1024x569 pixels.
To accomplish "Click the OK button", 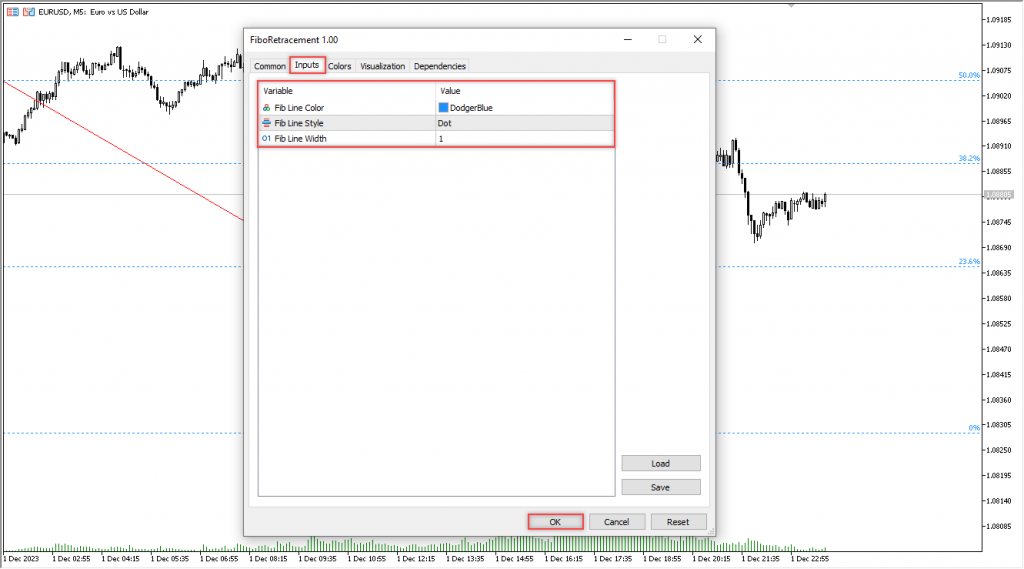I will pos(555,522).
